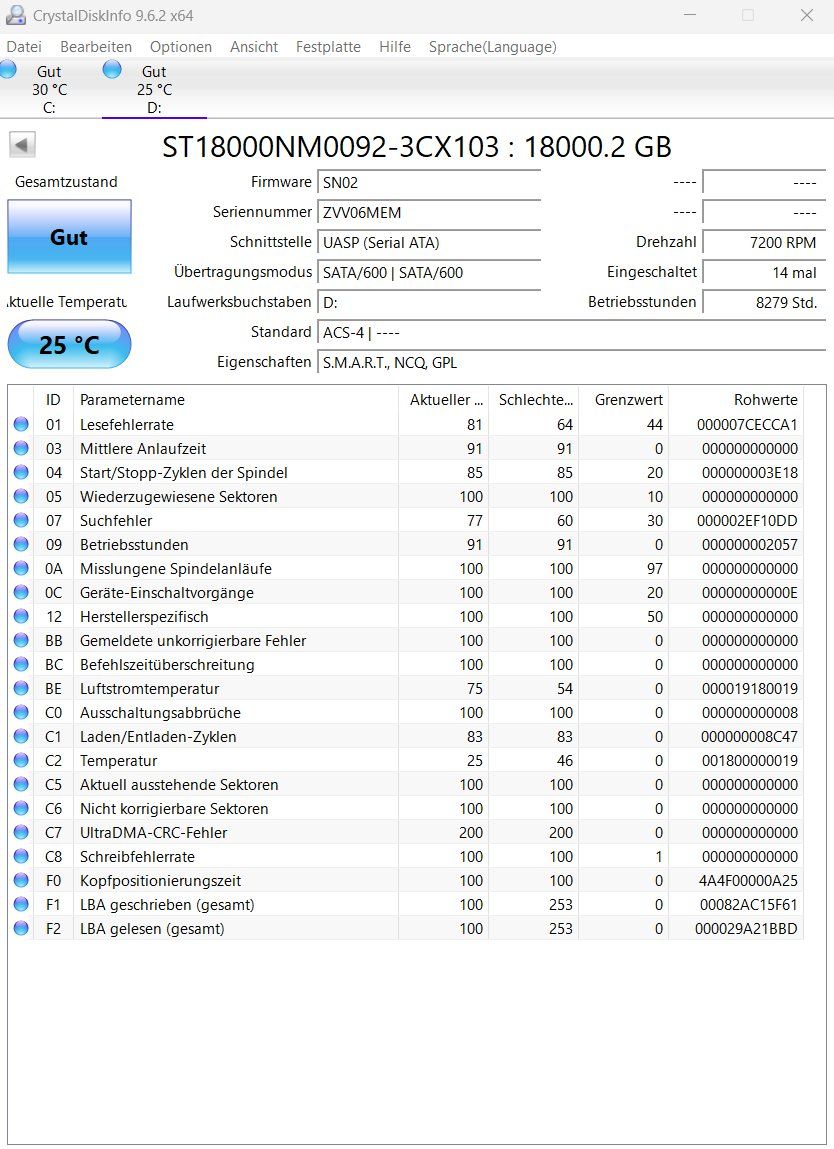Screen dimensions: 834x1149
Task: Click the Eingeschaltet value 14 mal
Action: [764, 273]
